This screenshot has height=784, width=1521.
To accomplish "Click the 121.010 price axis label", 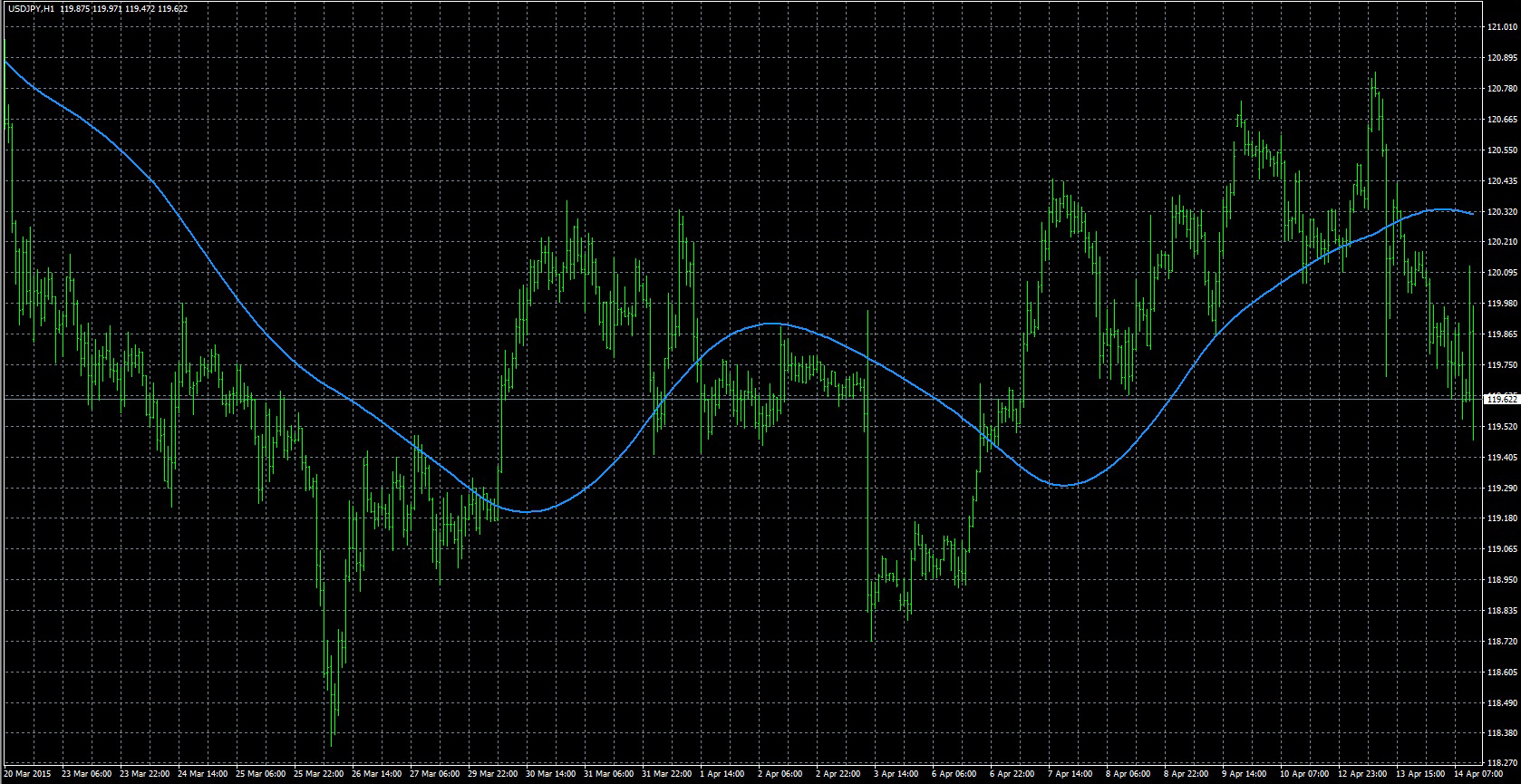I will pos(1503,27).
